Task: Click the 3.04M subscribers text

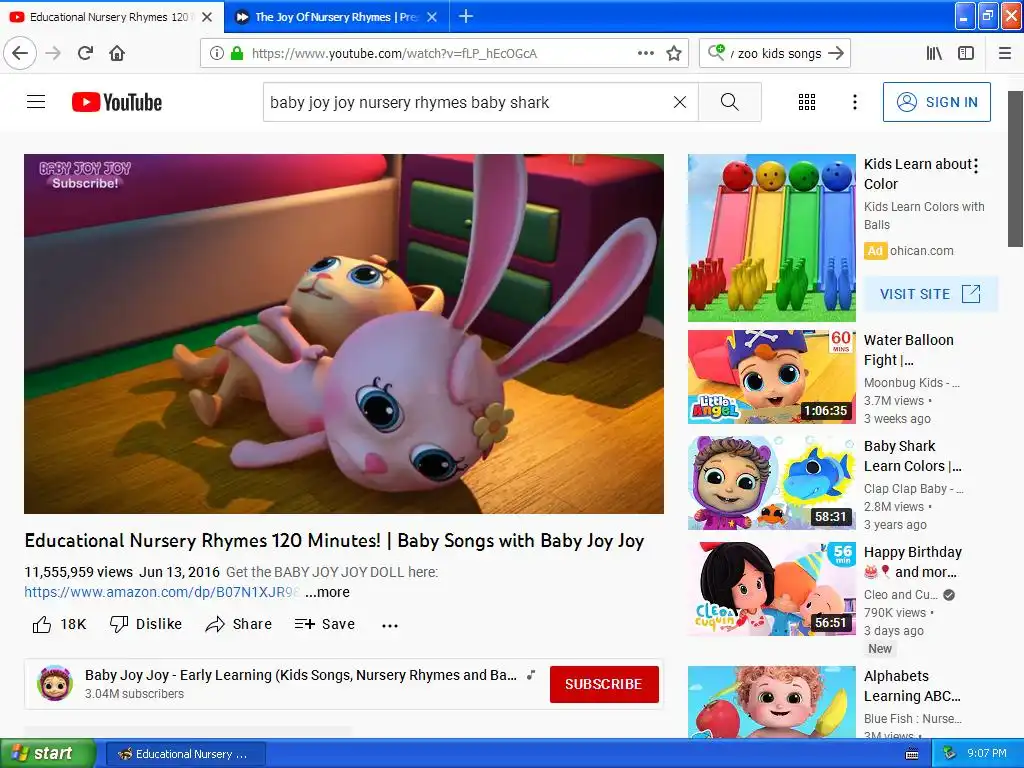Action: point(135,694)
